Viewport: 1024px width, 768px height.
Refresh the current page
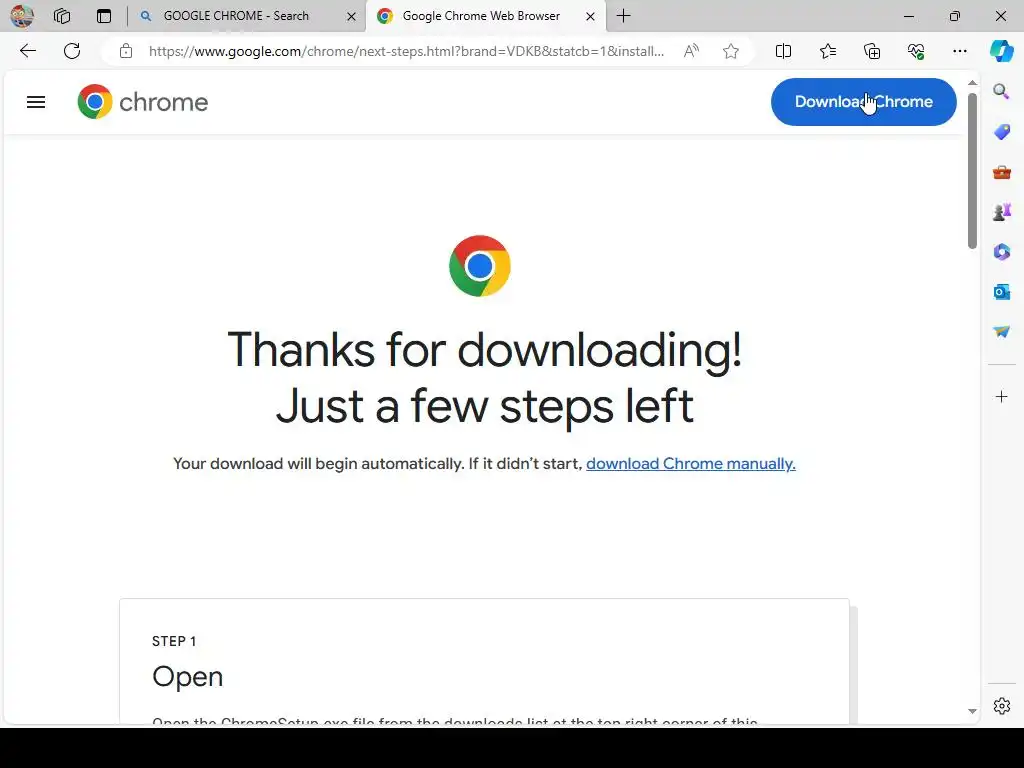pyautogui.click(x=72, y=51)
